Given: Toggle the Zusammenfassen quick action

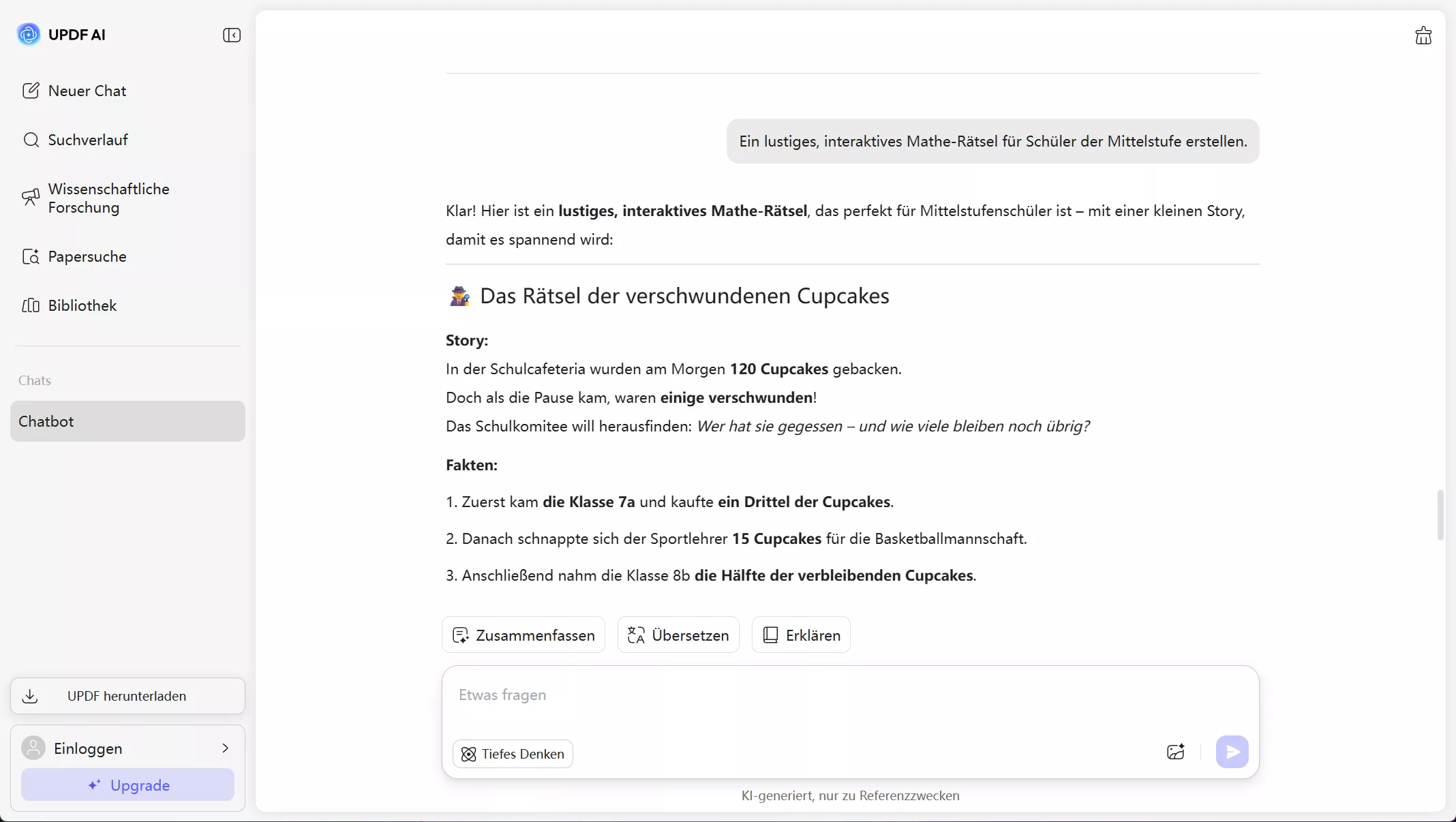Looking at the screenshot, I should (x=522, y=635).
